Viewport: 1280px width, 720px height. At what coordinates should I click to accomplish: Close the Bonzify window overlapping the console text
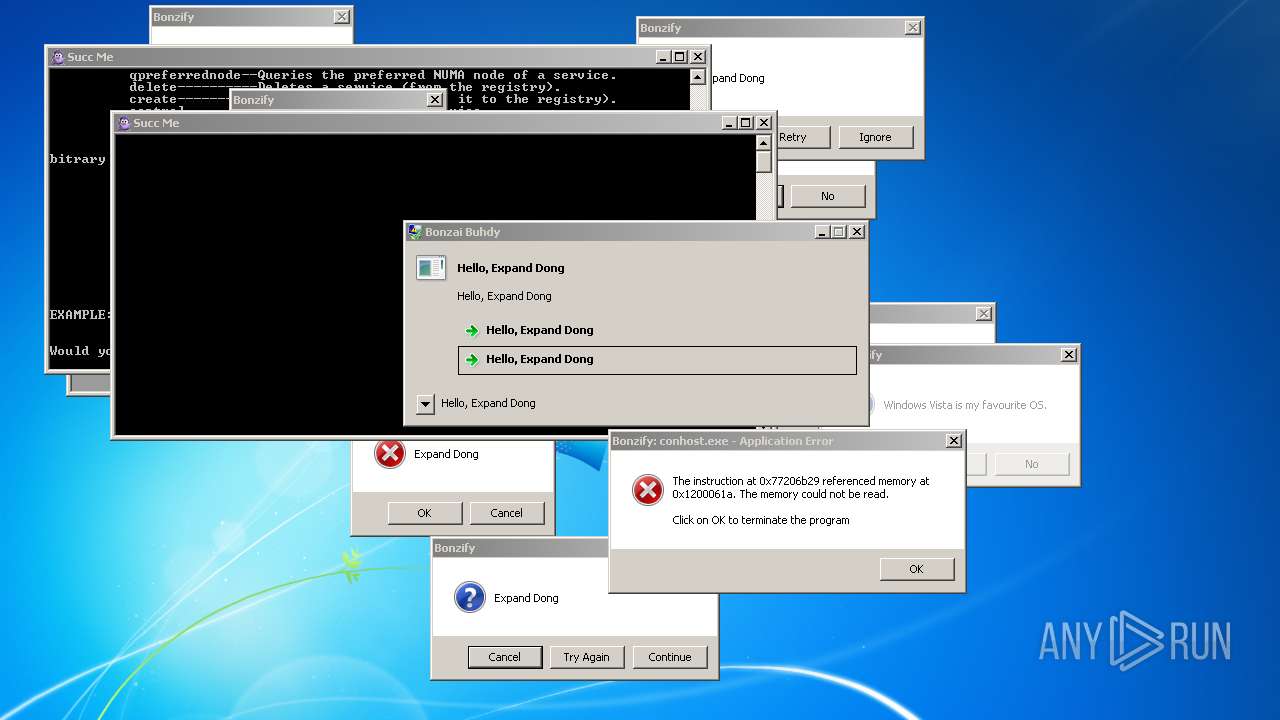434,100
